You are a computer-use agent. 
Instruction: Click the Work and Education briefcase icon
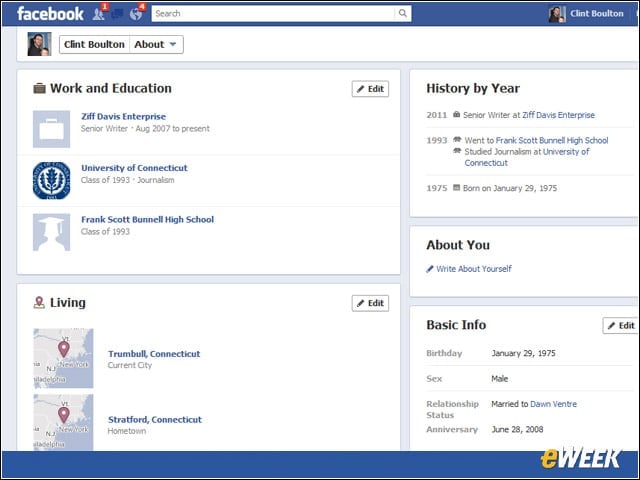point(39,88)
